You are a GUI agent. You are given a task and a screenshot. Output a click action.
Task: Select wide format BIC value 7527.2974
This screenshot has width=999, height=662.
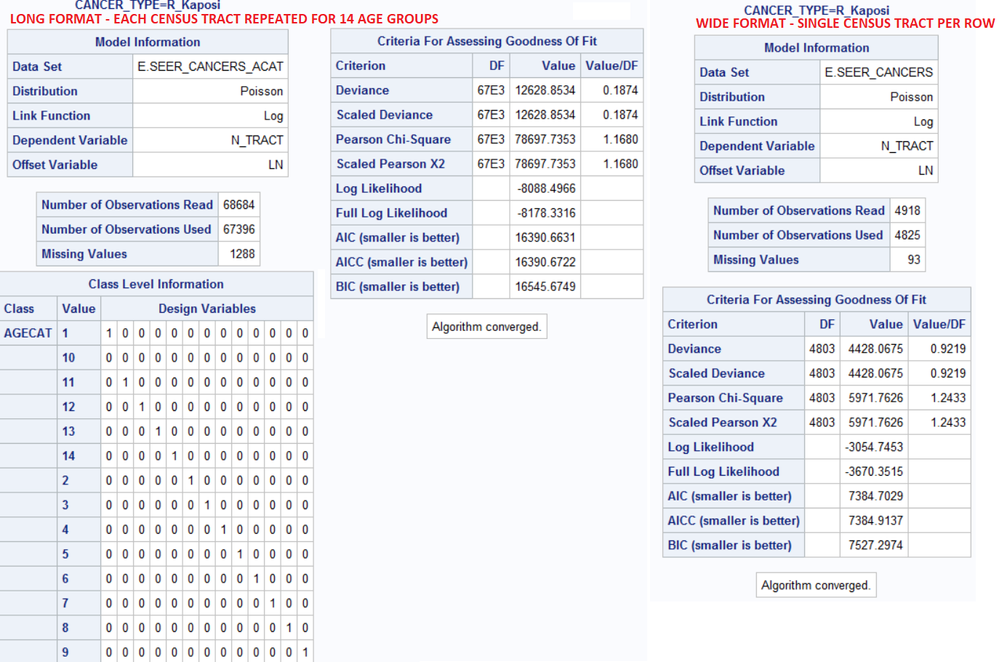click(x=875, y=545)
